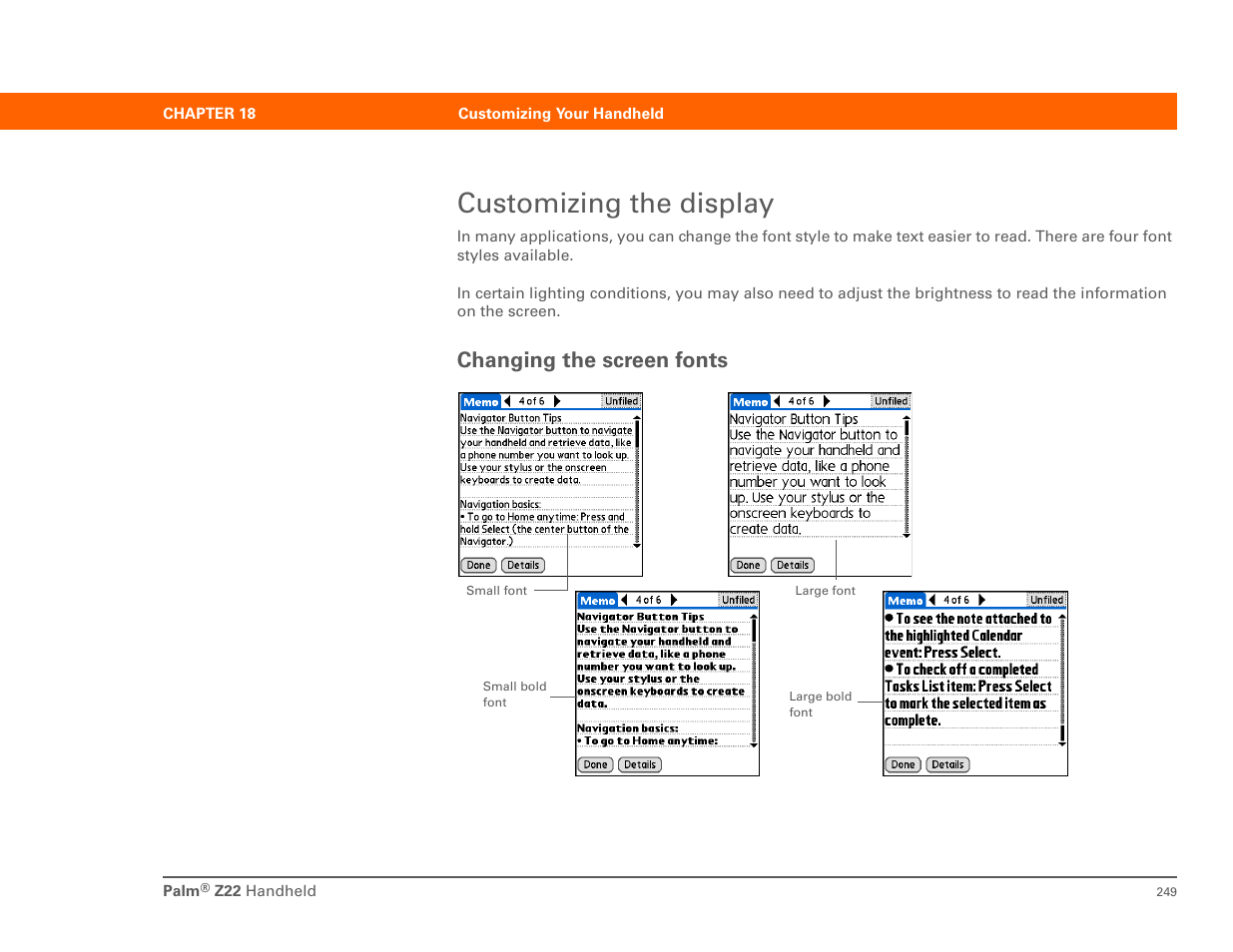Click 'Customizing the display' heading
1233x952 pixels.
tap(615, 204)
